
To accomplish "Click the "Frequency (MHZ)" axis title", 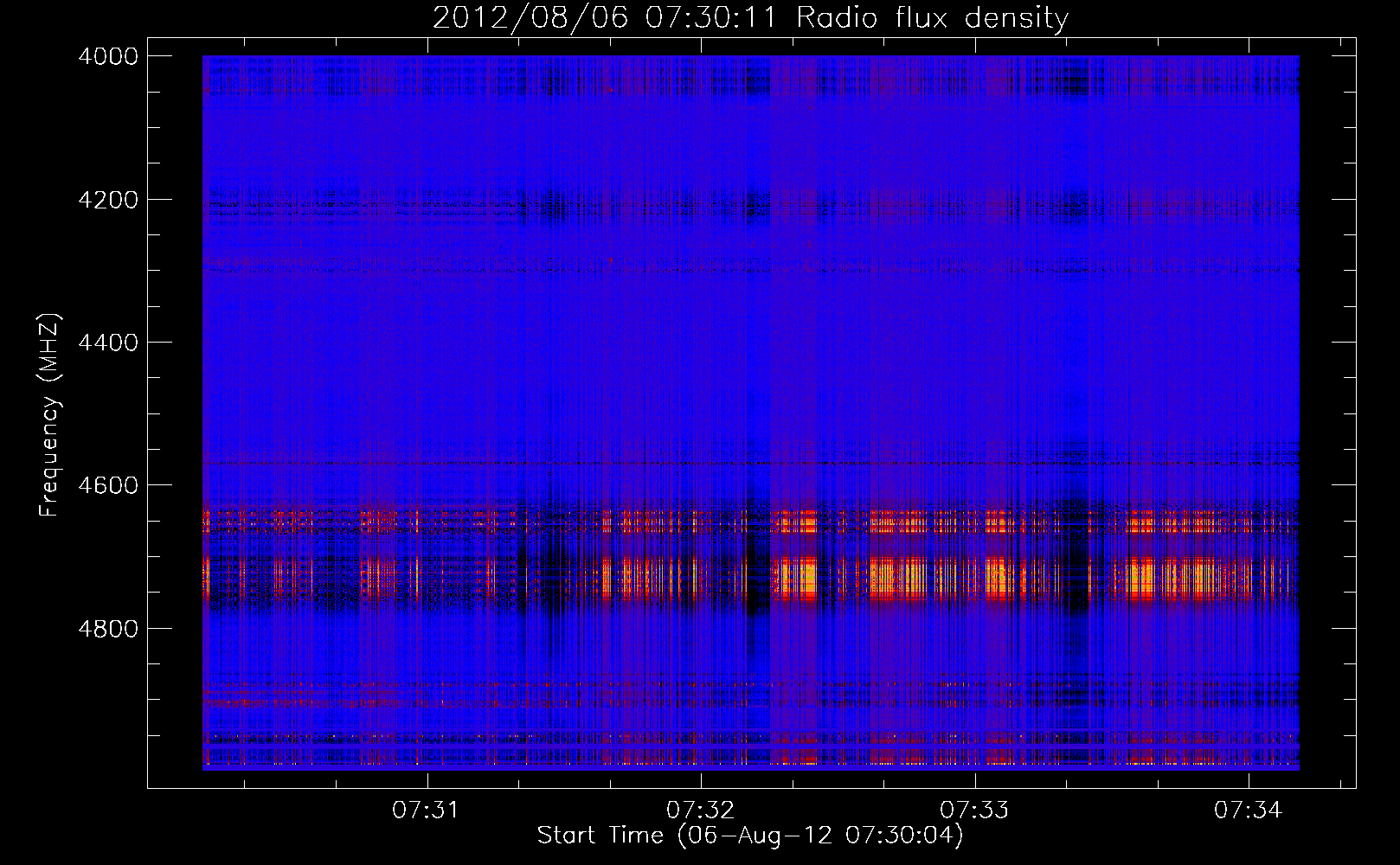I will (x=50, y=415).
